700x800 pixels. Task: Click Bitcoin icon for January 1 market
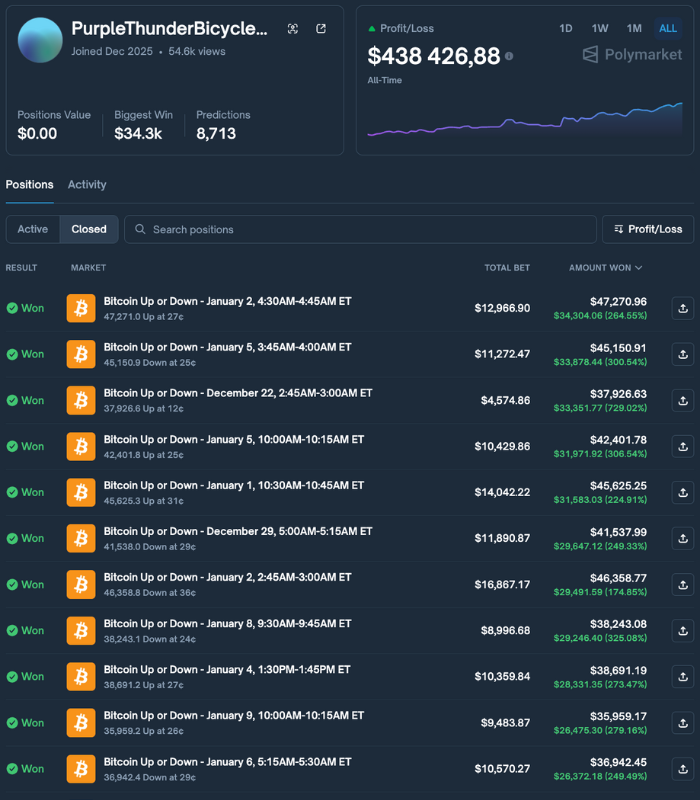click(81, 492)
